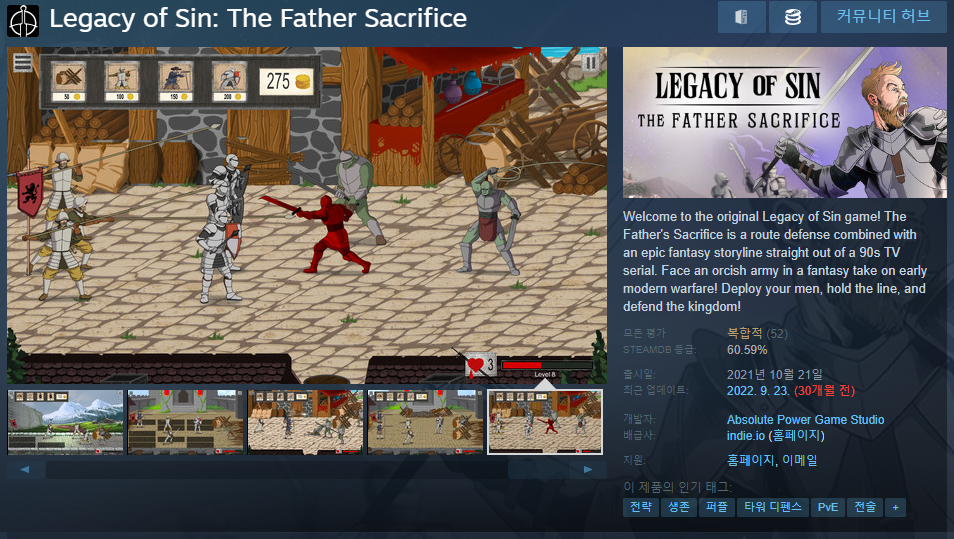The image size is (954, 539).
Task: Click the pause icon in game screenshot
Action: click(590, 63)
